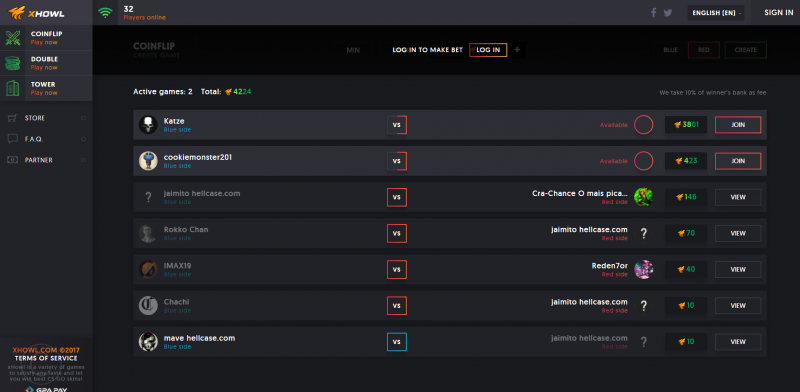The image size is (800, 392).
Task: Open the English (EN) language dropdown
Action: (716, 13)
